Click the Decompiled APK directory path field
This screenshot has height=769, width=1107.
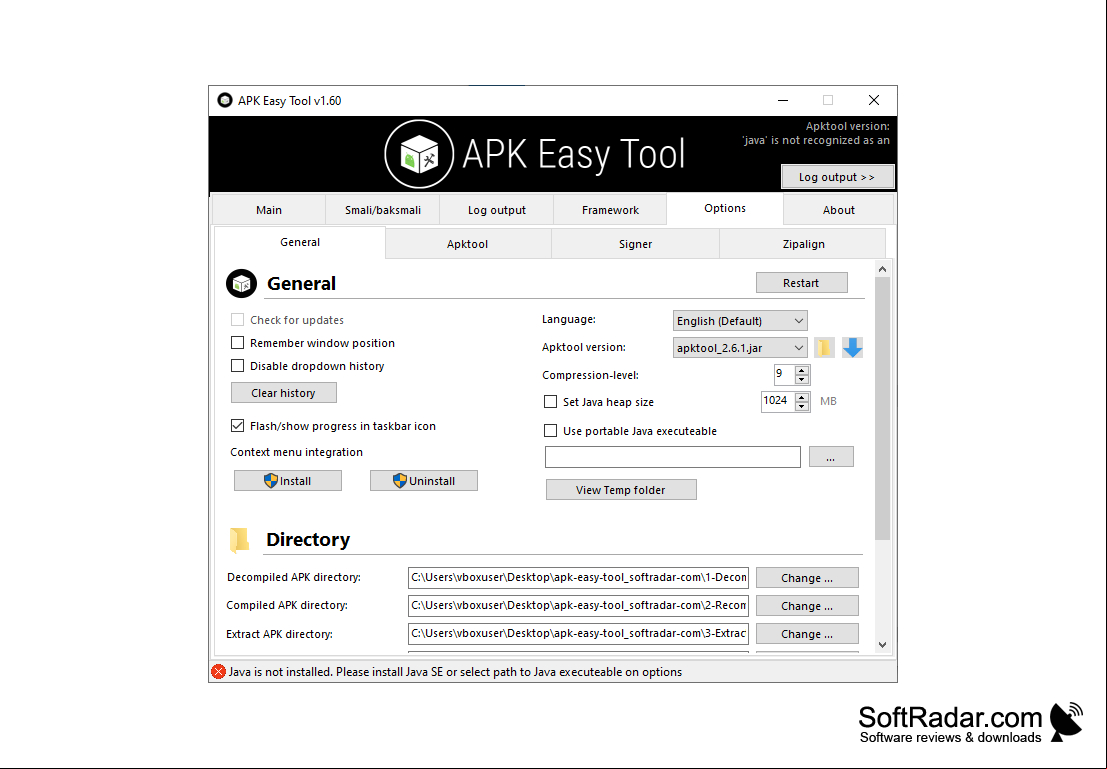point(578,578)
